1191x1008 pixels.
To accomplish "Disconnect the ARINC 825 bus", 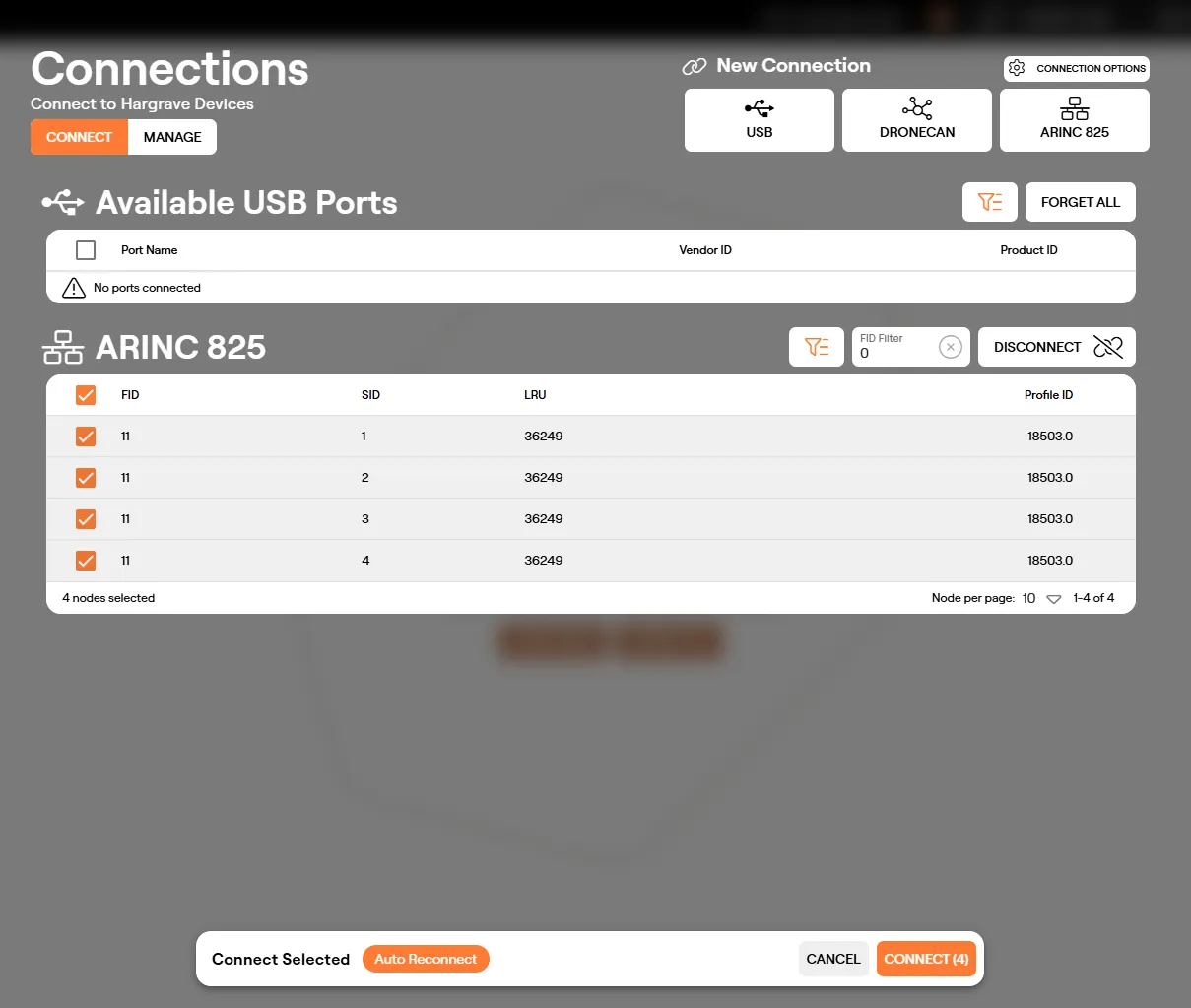I will pyautogui.click(x=1056, y=347).
